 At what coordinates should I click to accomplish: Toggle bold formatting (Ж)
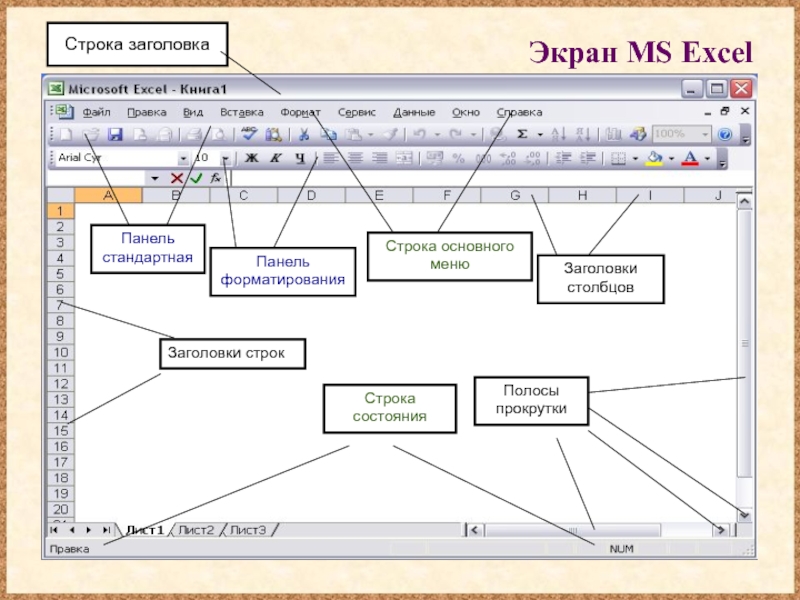pyautogui.click(x=252, y=158)
